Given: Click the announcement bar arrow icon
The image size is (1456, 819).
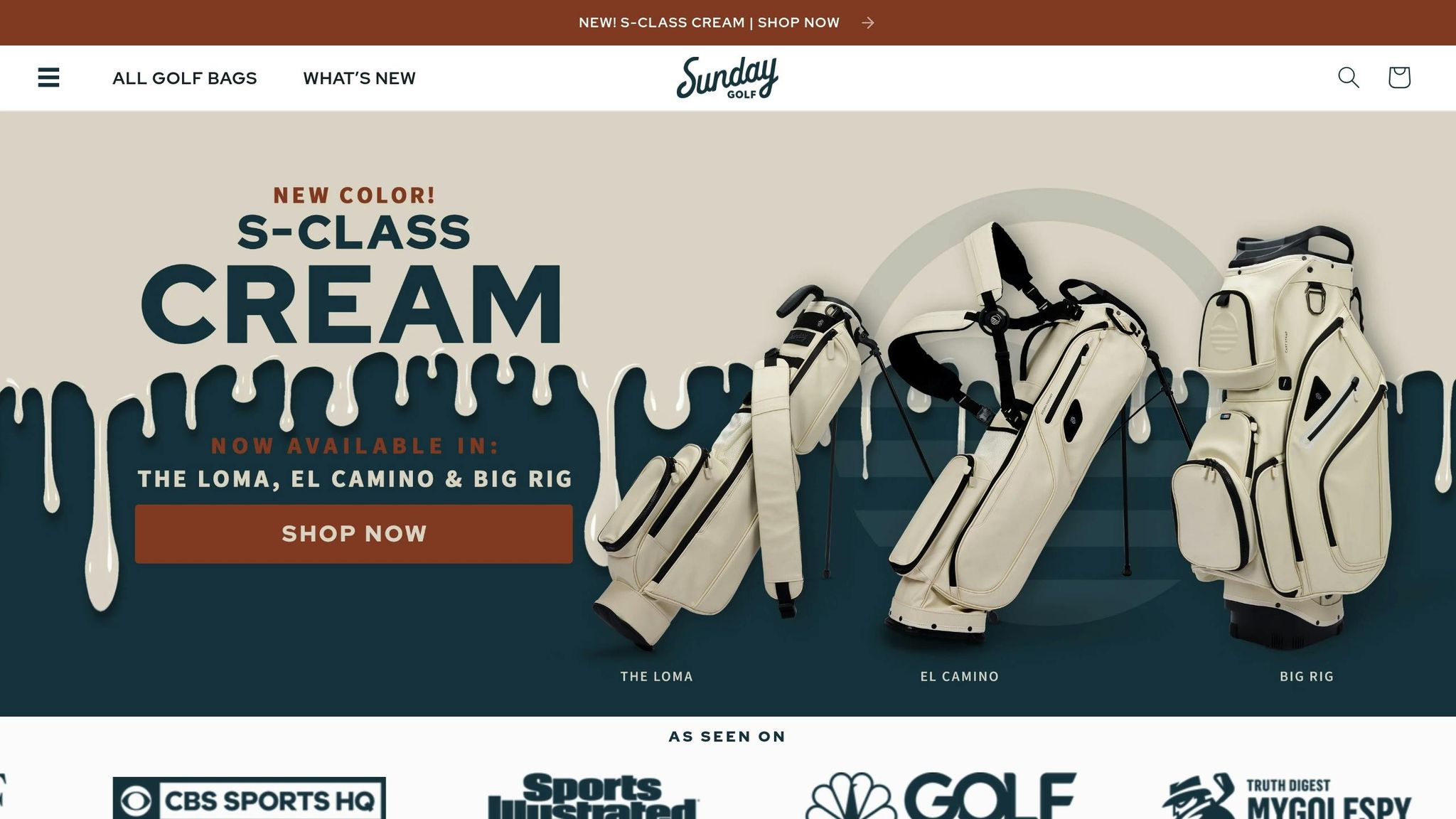Looking at the screenshot, I should point(868,23).
